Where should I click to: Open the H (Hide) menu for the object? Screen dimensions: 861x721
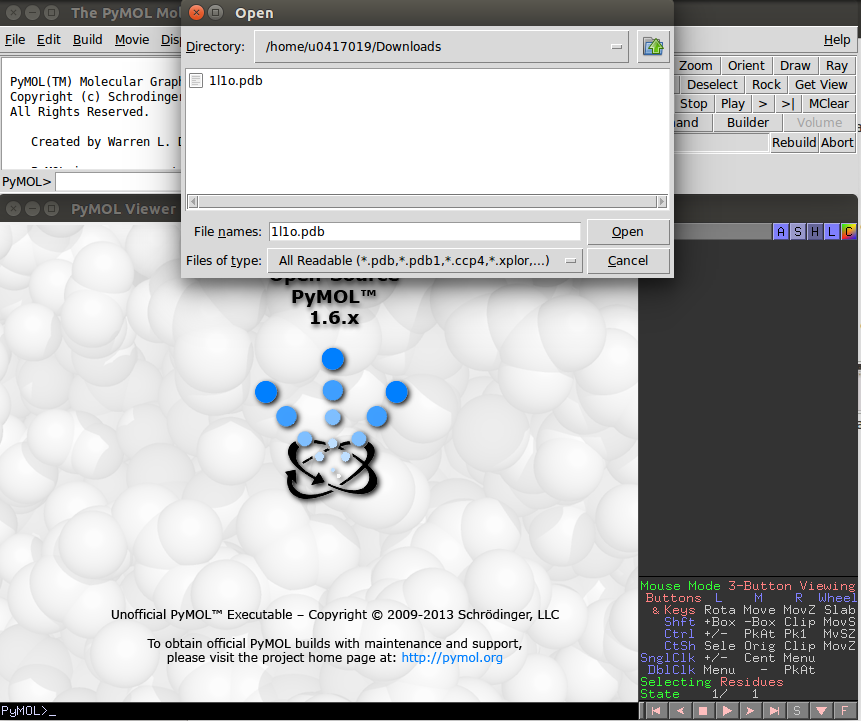click(815, 232)
